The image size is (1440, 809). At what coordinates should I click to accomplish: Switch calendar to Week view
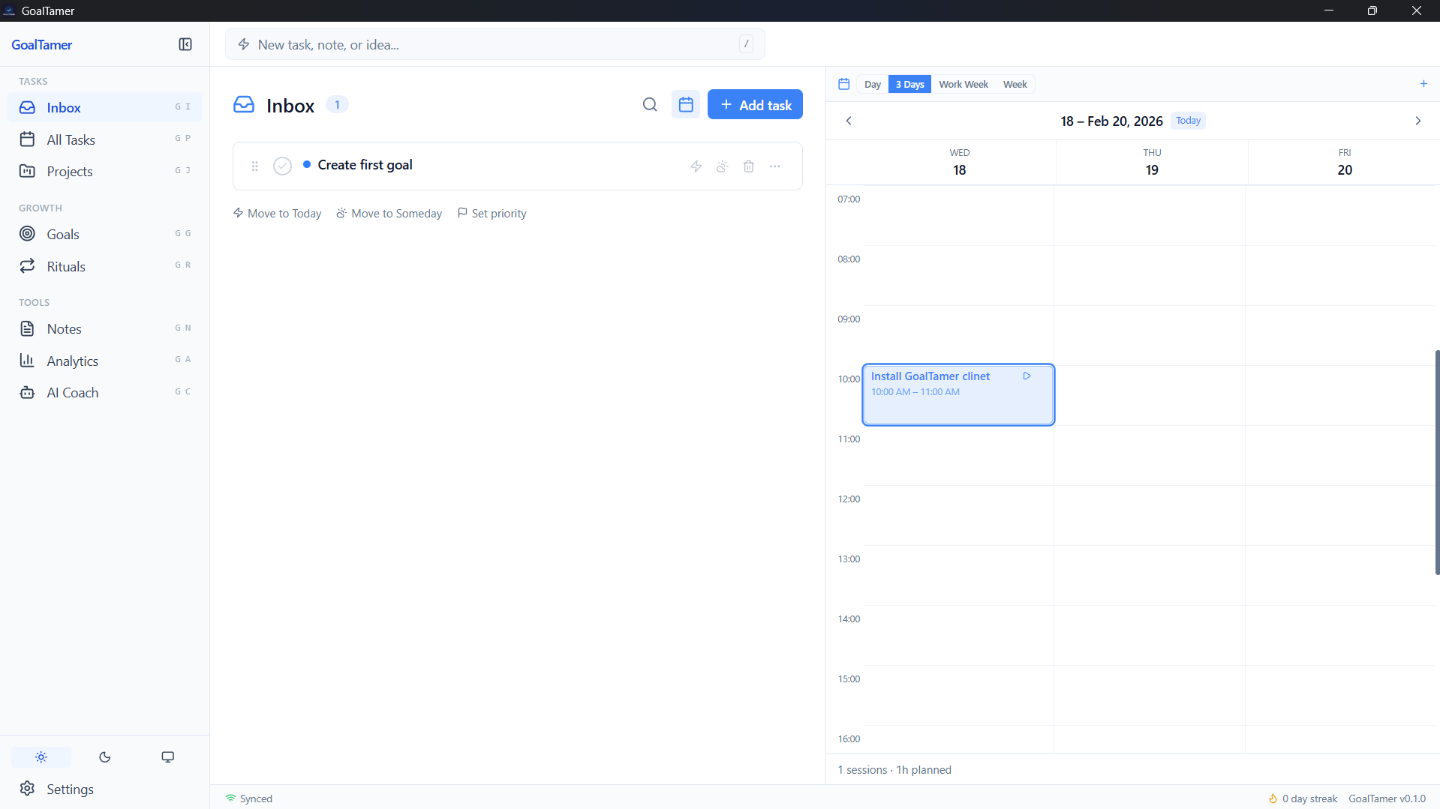[1015, 84]
